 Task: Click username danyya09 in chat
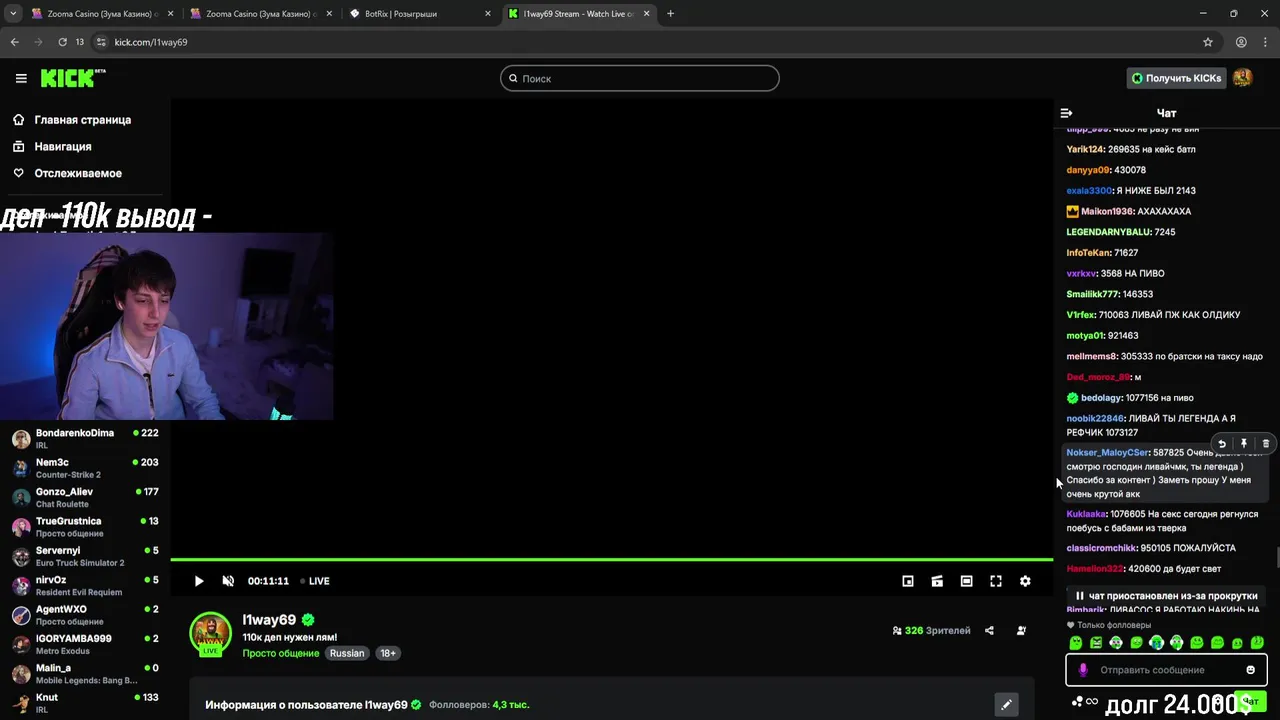coord(1088,170)
